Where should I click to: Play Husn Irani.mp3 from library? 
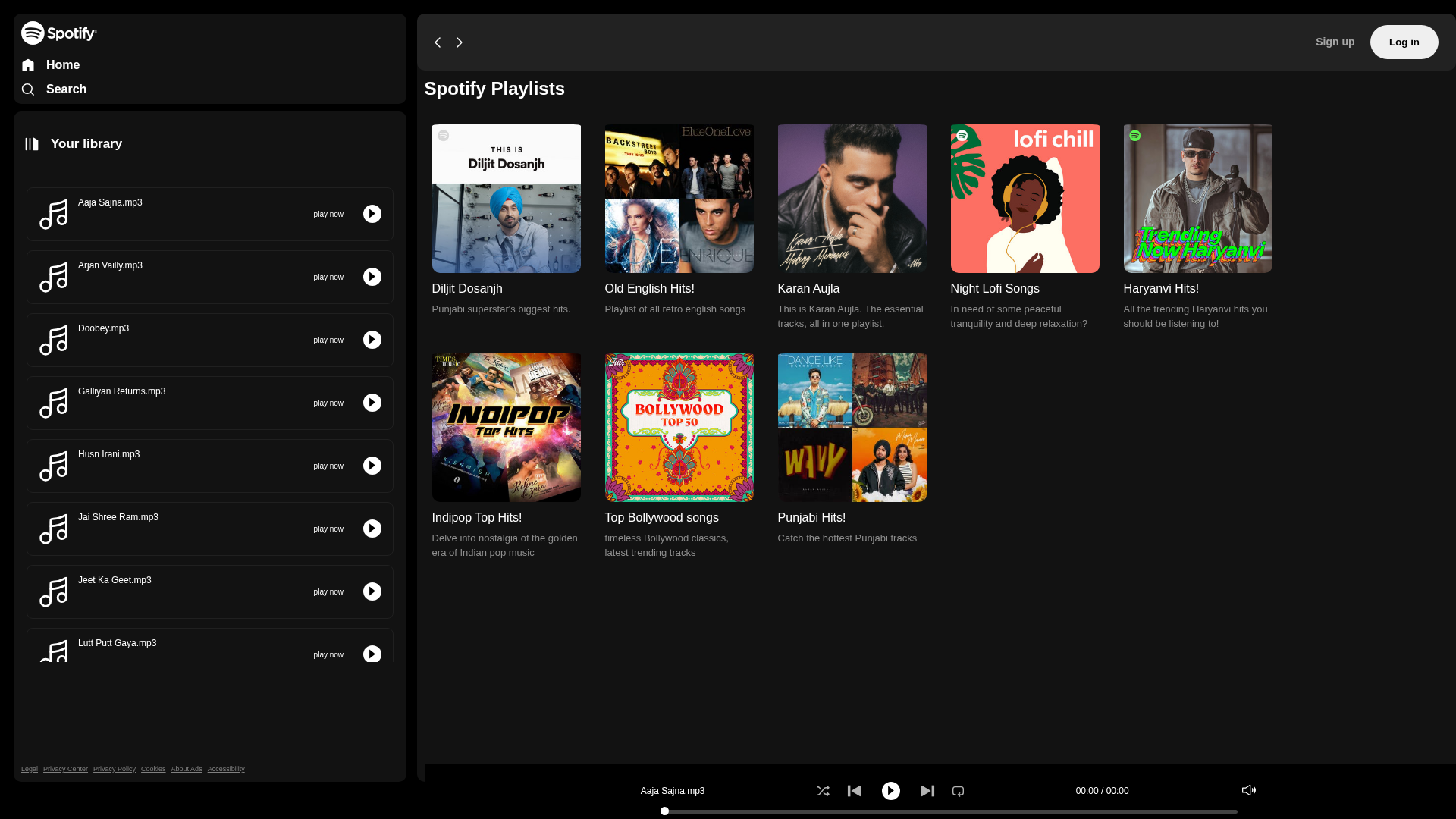tap(372, 466)
